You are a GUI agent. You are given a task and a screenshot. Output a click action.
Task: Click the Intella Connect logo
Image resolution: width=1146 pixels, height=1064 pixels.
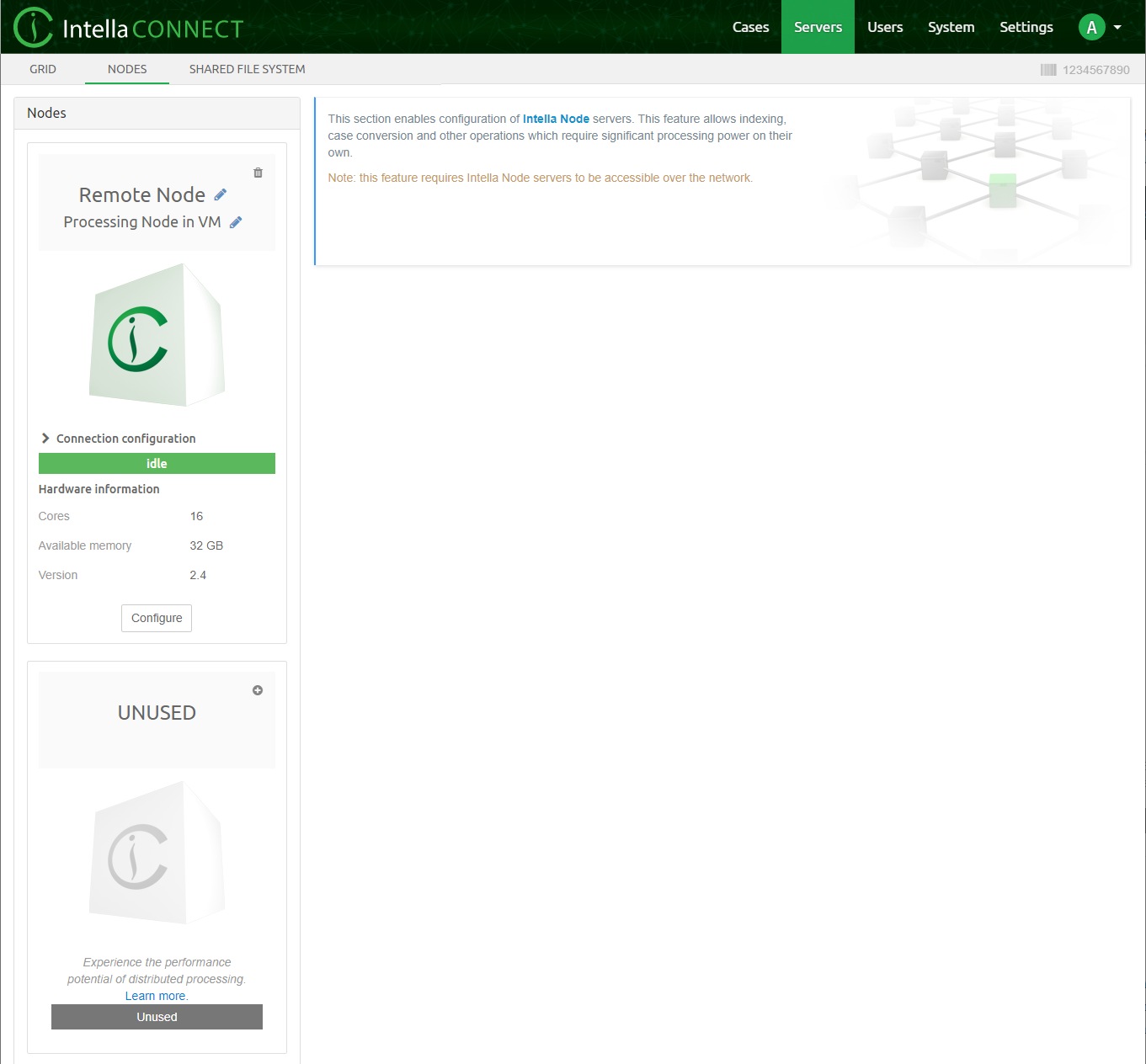[128, 28]
